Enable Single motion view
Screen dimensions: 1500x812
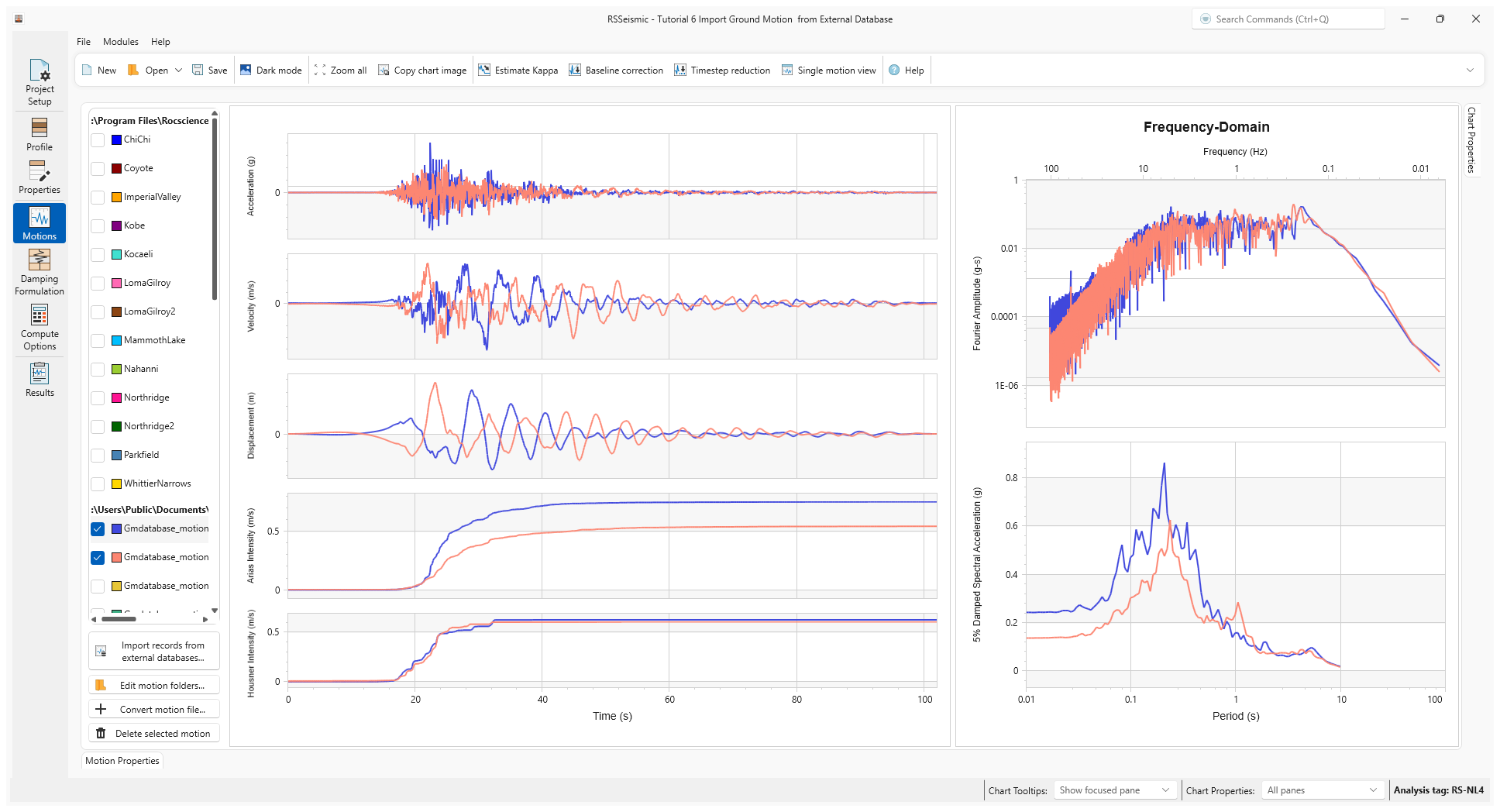pyautogui.click(x=827, y=70)
